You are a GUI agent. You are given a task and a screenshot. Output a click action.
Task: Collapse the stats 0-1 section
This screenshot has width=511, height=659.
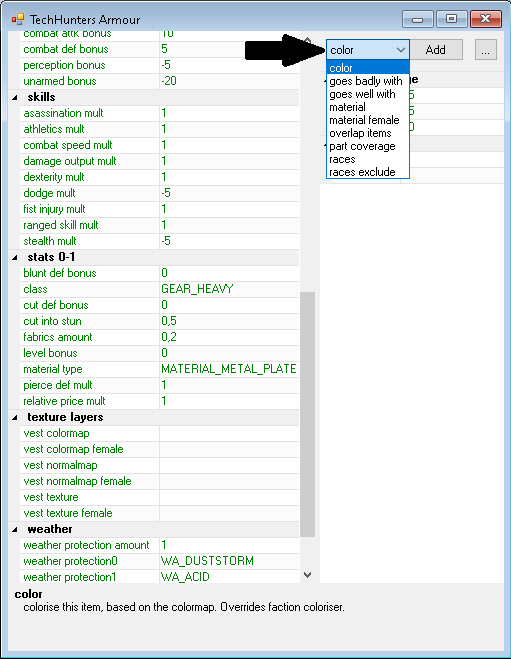[x=15, y=257]
